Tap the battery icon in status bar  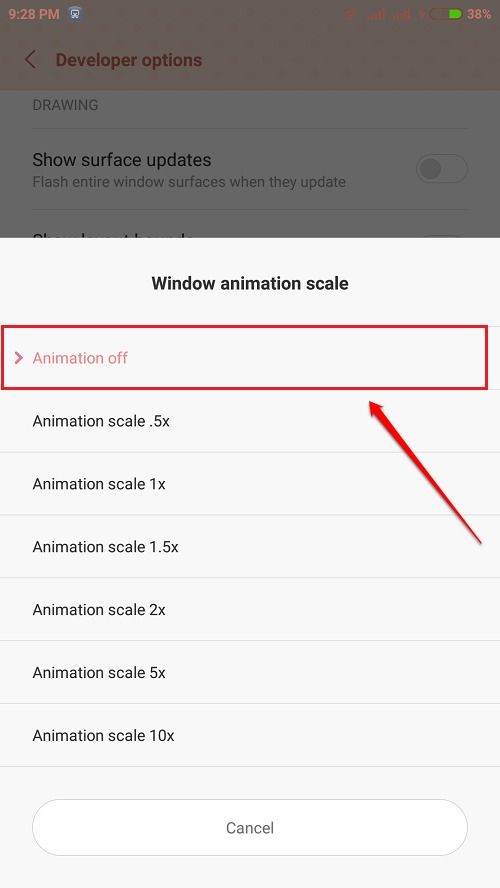coord(446,14)
